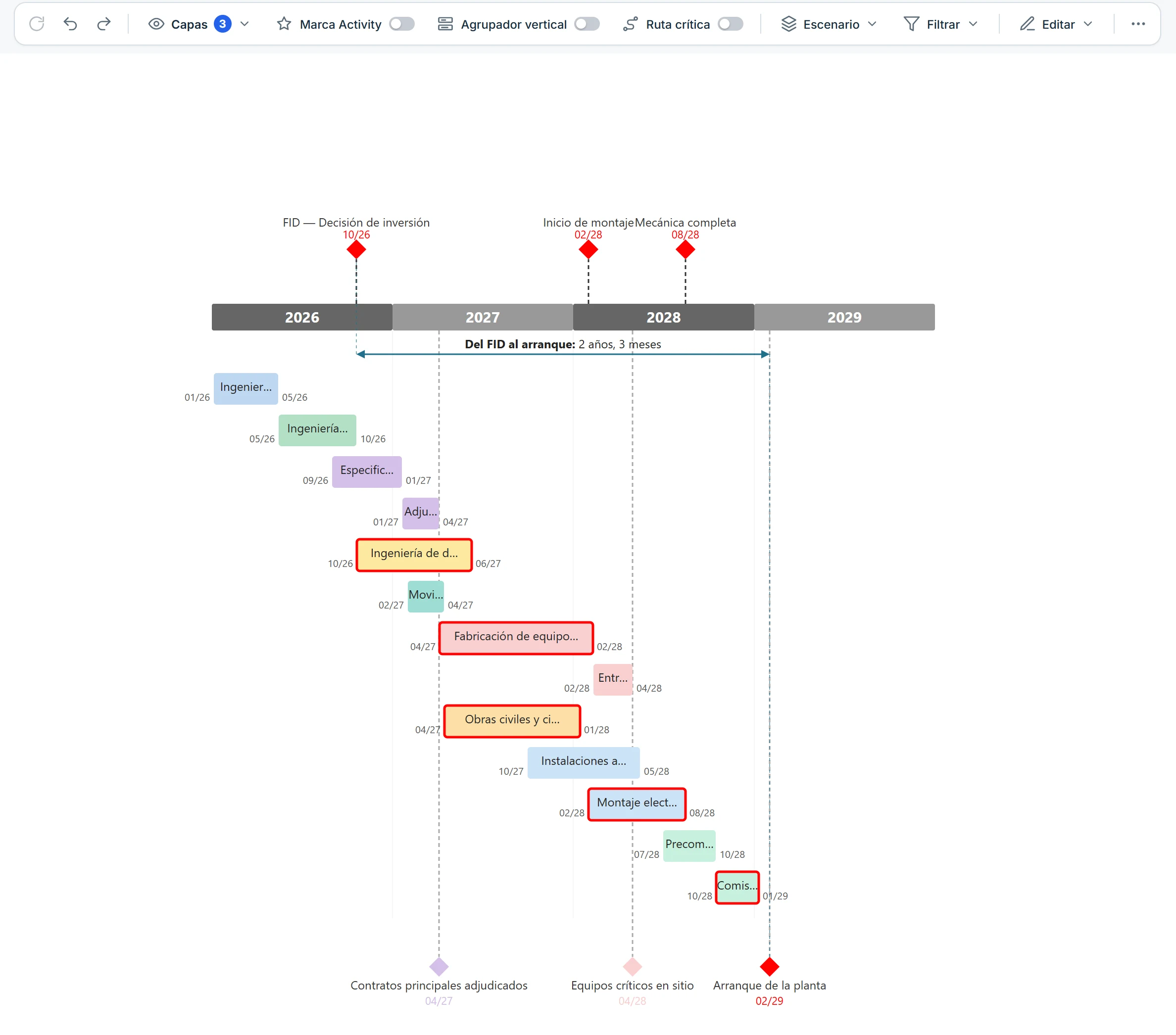Click the Movi... teal task bar
The width and height of the screenshot is (1176, 1035).
coord(426,596)
